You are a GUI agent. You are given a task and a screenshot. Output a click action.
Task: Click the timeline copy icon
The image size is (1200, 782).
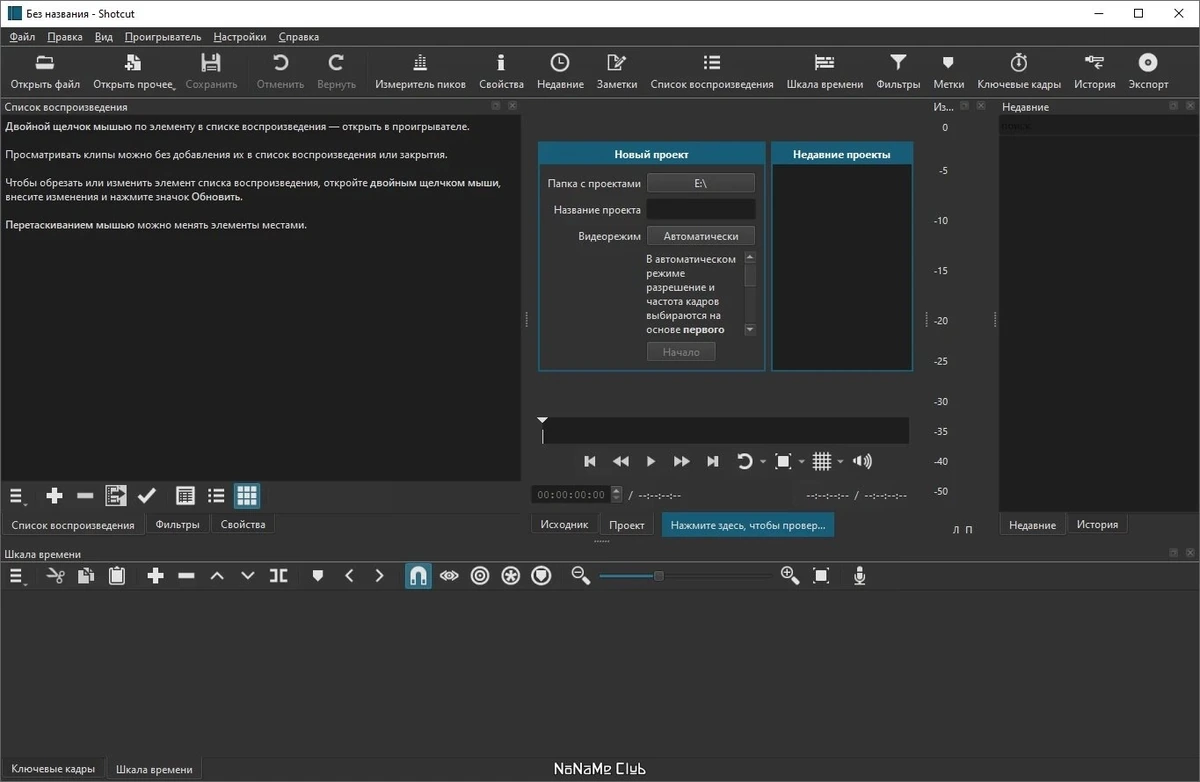(x=86, y=576)
